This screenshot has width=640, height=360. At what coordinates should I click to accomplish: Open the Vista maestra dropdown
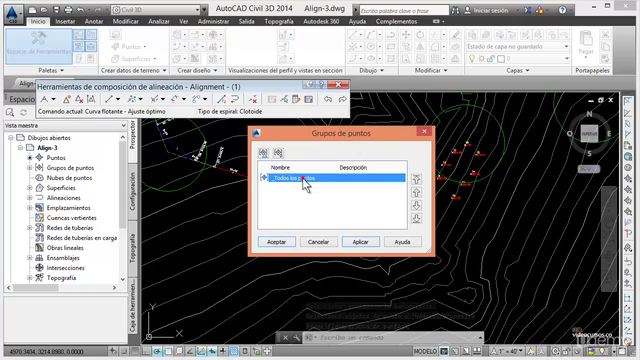click(x=65, y=125)
